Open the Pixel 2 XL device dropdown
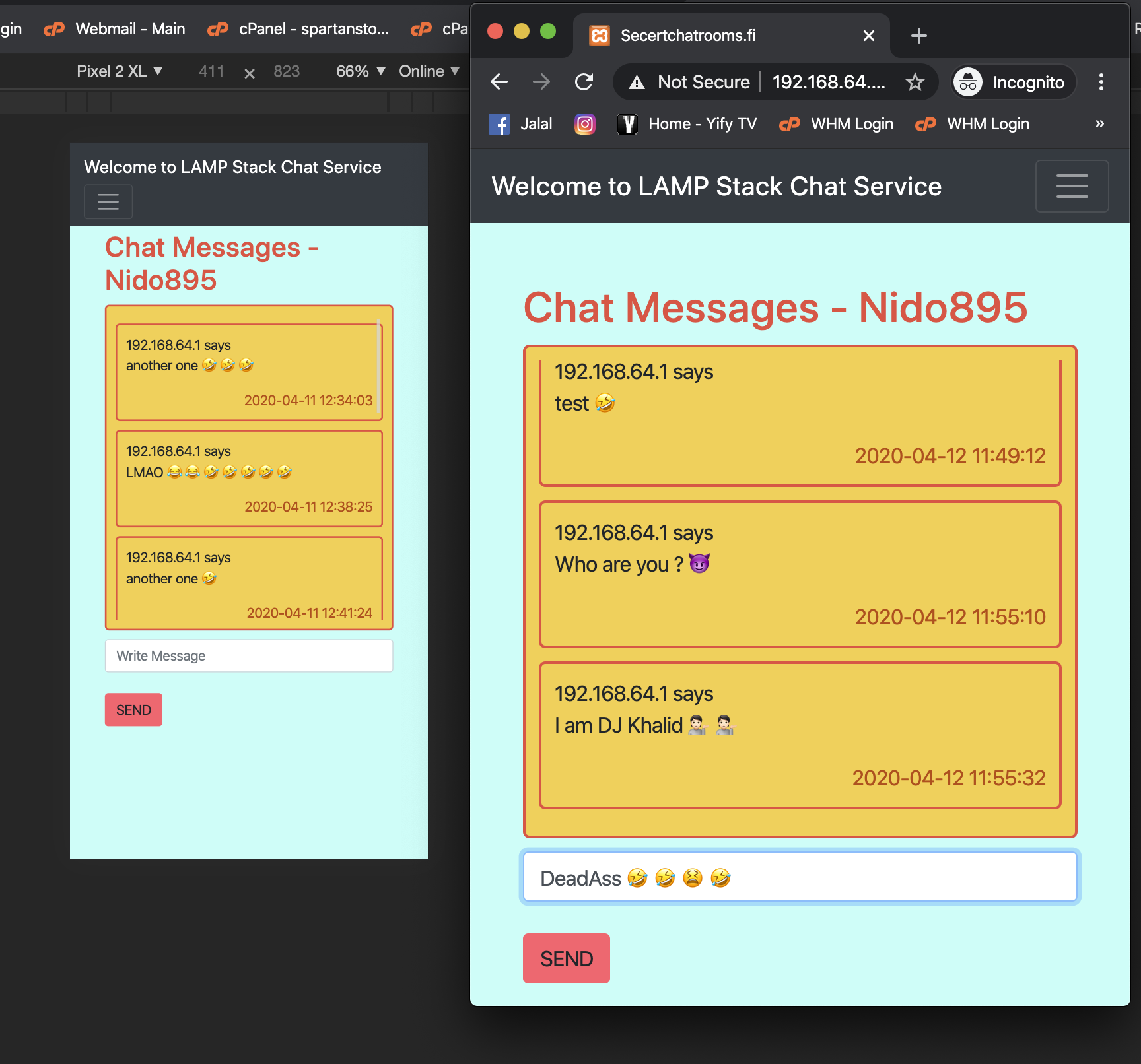The width and height of the screenshot is (1141, 1064). pyautogui.click(x=120, y=71)
